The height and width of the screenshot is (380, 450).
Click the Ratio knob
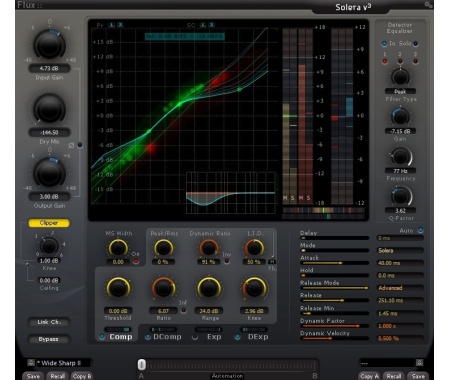[163, 288]
